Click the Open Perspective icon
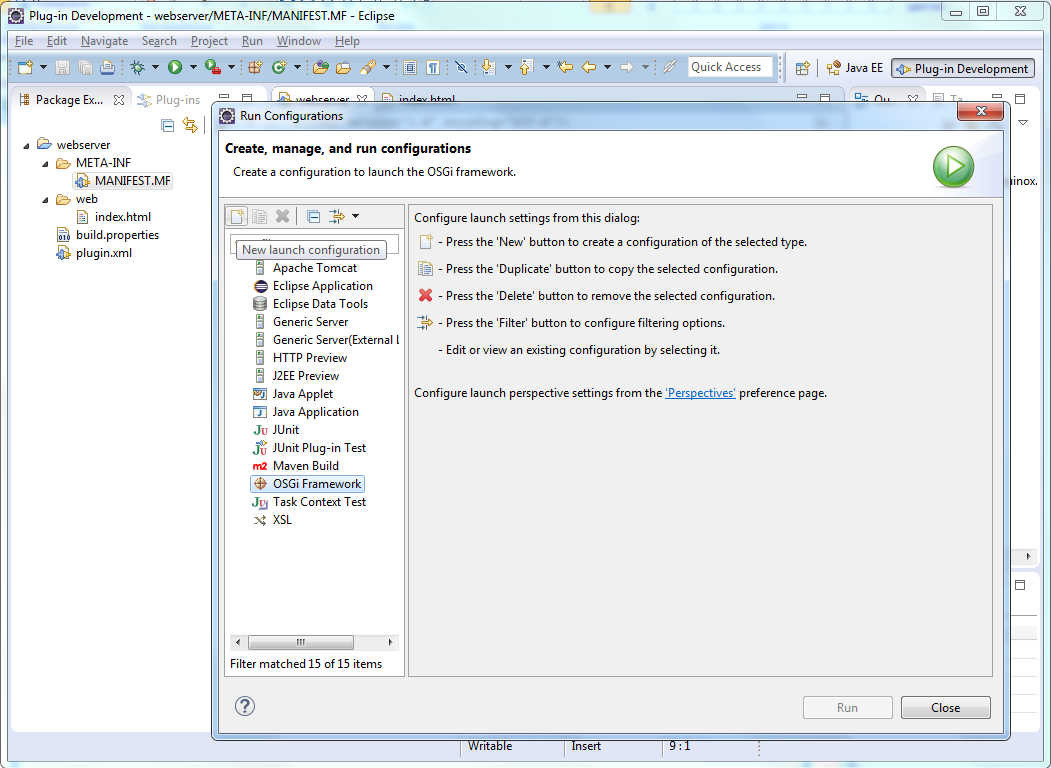The image size is (1051, 768). (x=802, y=68)
